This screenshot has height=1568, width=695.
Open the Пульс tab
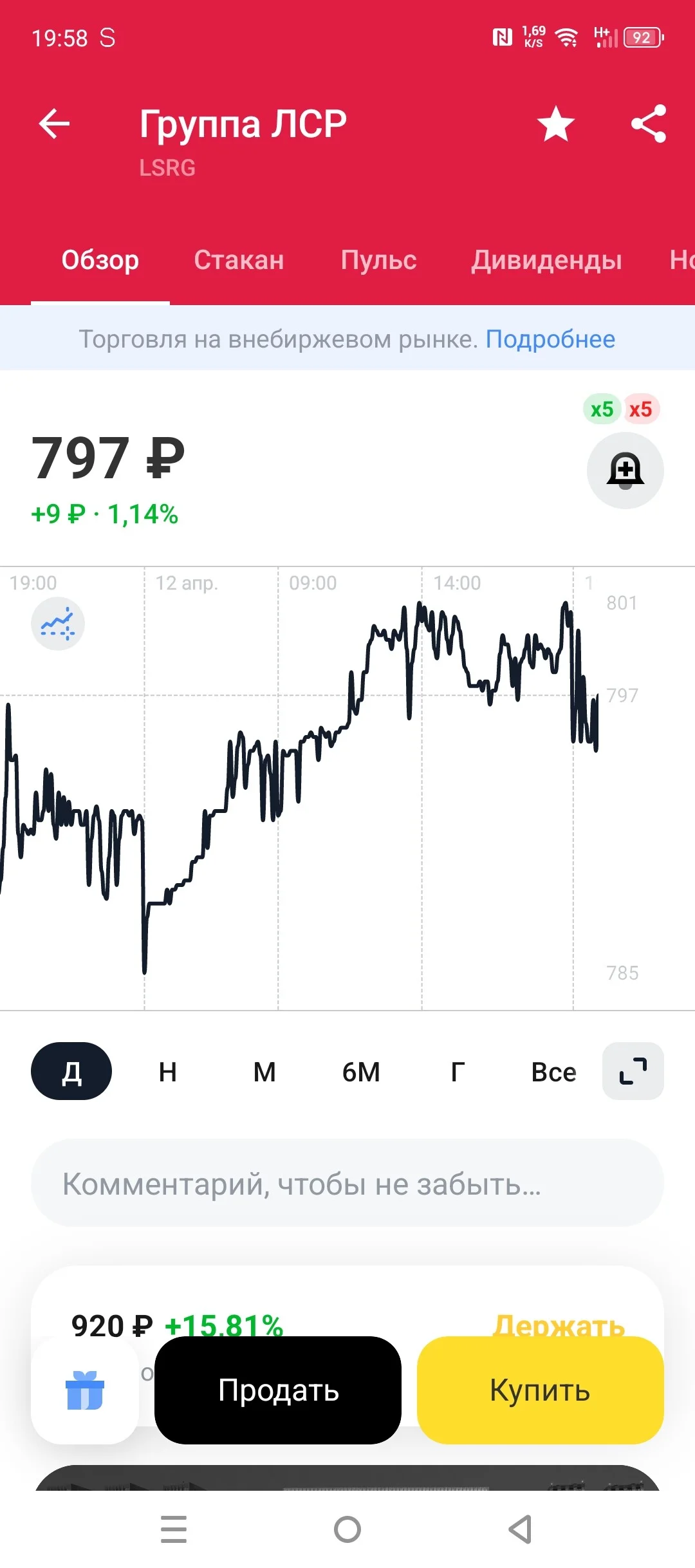coord(378,260)
